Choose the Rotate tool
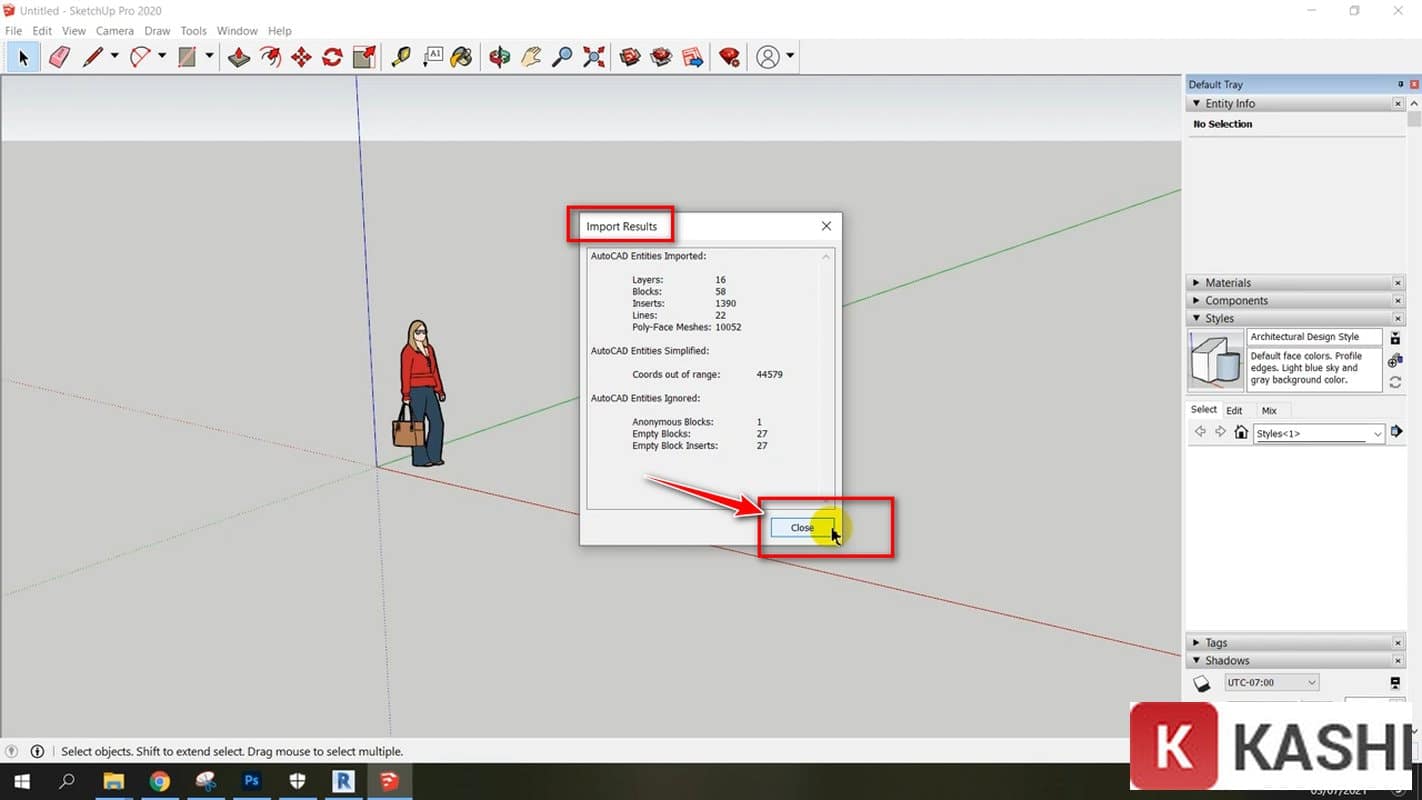Screen dimensions: 1422x800 pos(332,57)
